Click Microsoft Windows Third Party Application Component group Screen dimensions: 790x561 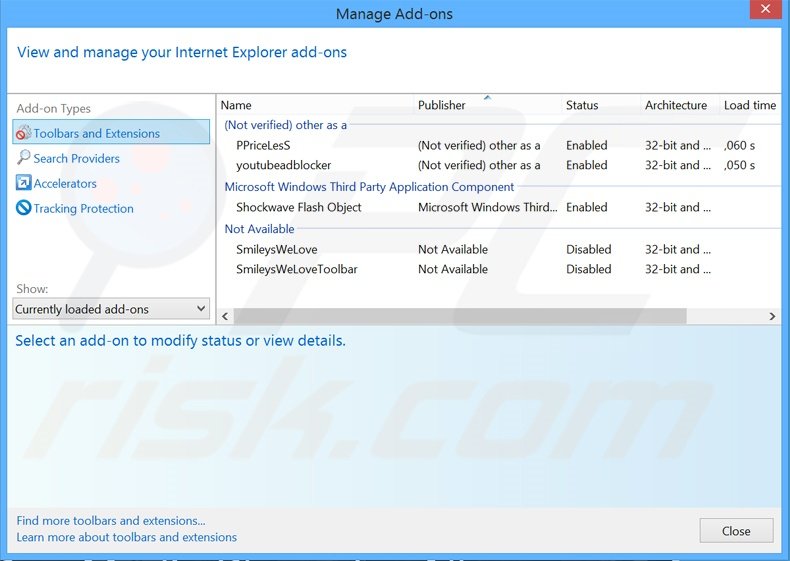[x=369, y=187]
